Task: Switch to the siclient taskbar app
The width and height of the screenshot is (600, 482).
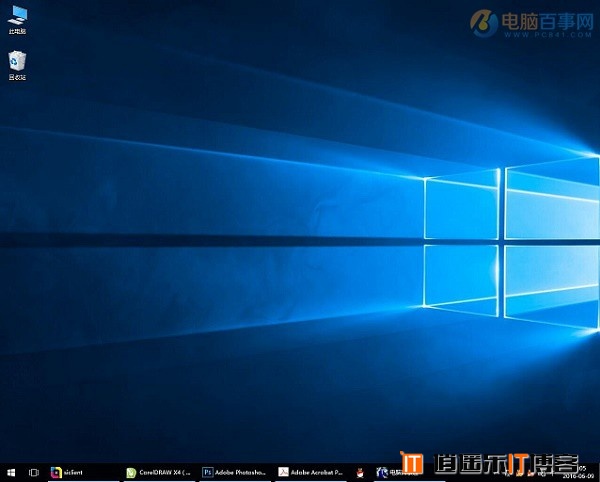Action: pyautogui.click(x=84, y=473)
